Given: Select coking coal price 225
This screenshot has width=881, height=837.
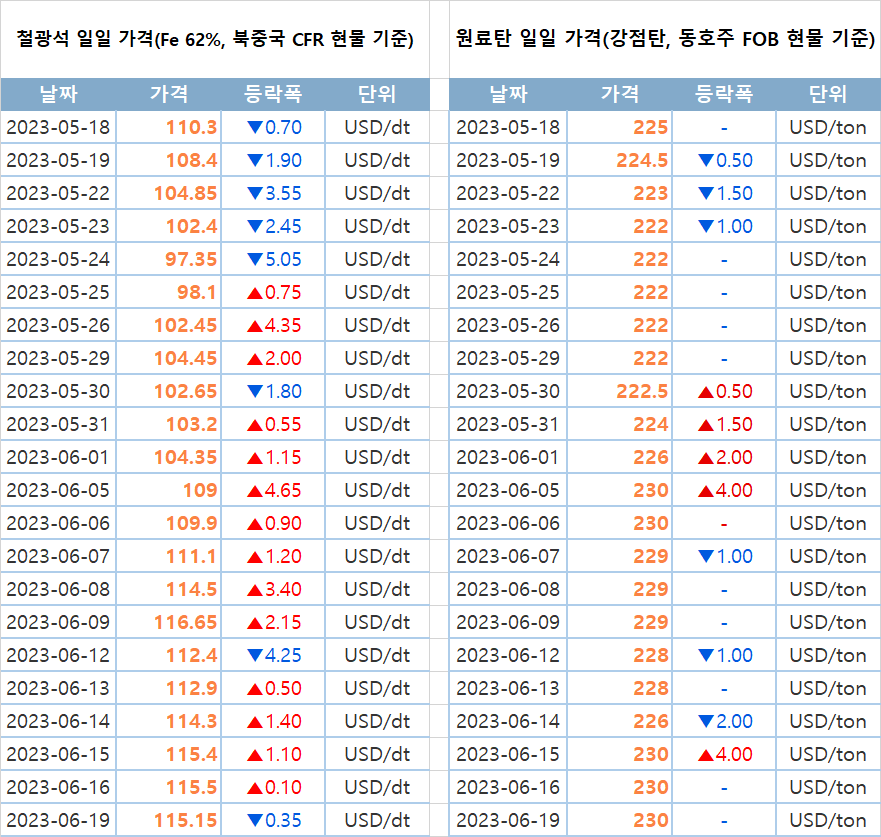Looking at the screenshot, I should [651, 128].
